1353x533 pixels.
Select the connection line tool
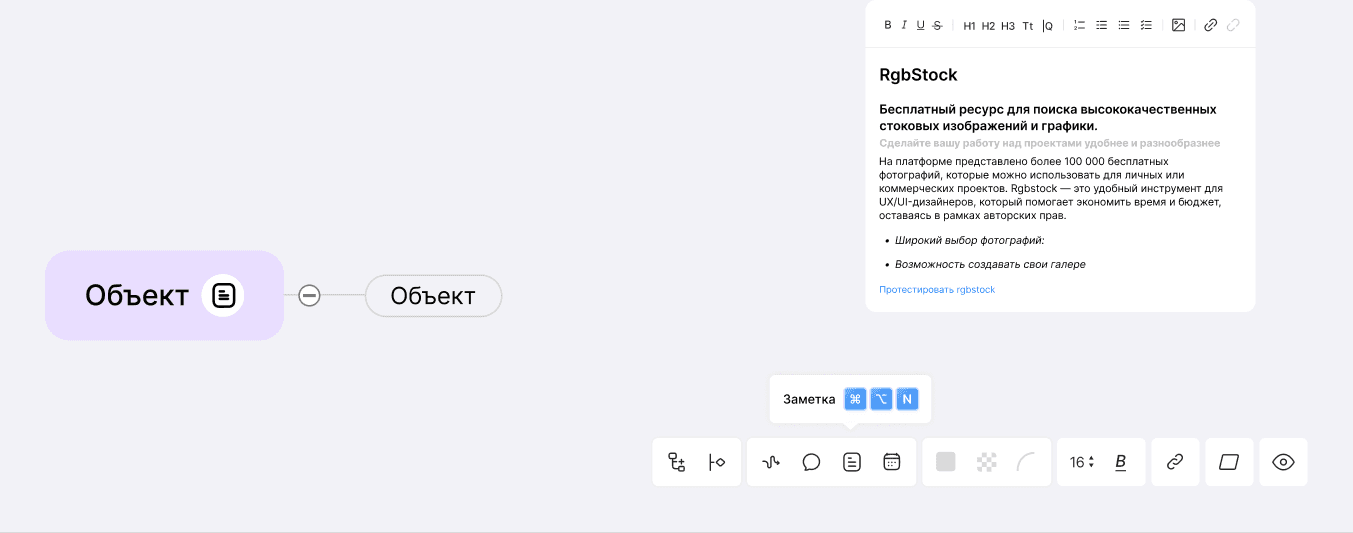[x=771, y=462]
